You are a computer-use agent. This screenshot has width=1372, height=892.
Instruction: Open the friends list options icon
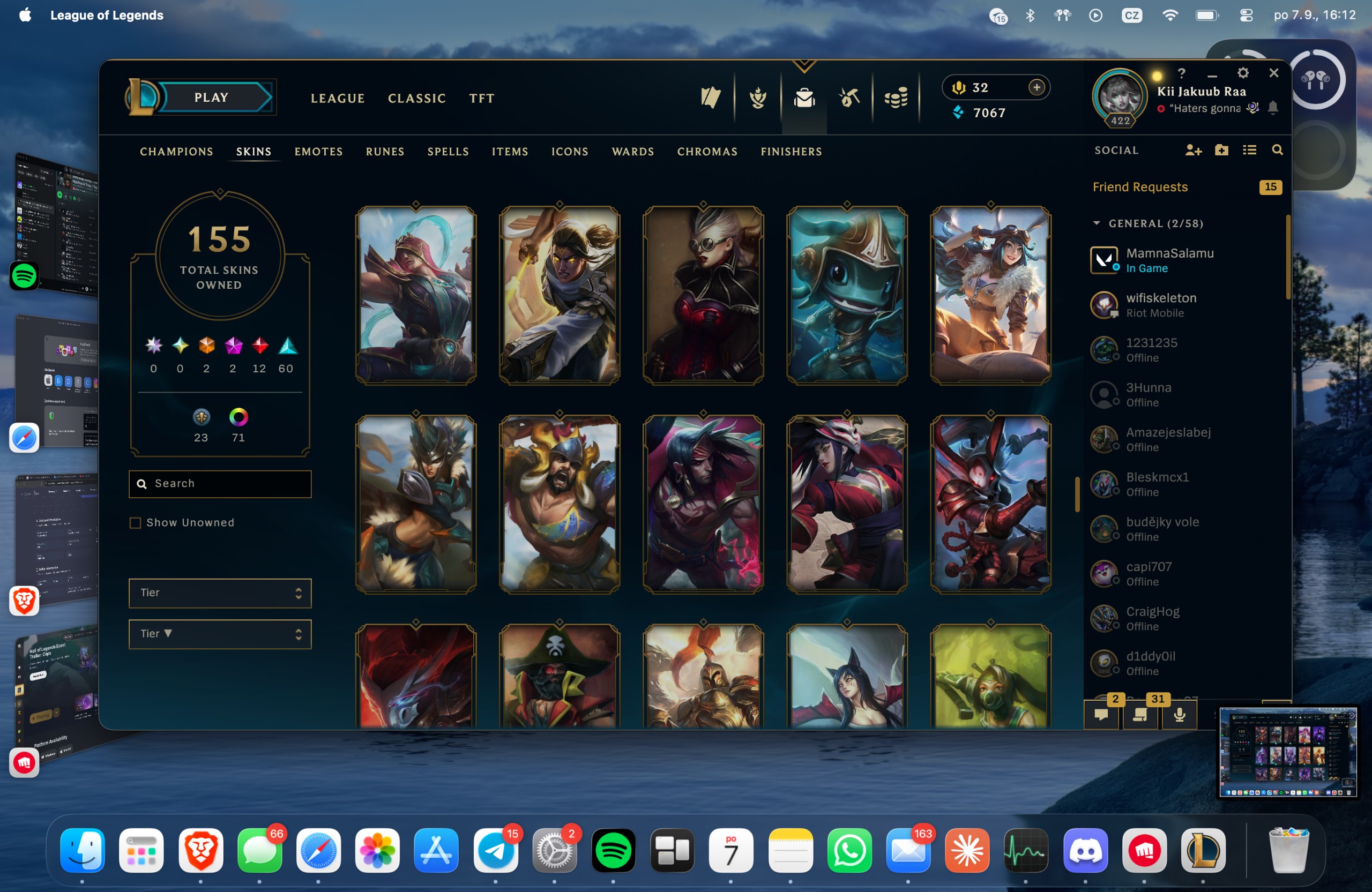(1249, 150)
